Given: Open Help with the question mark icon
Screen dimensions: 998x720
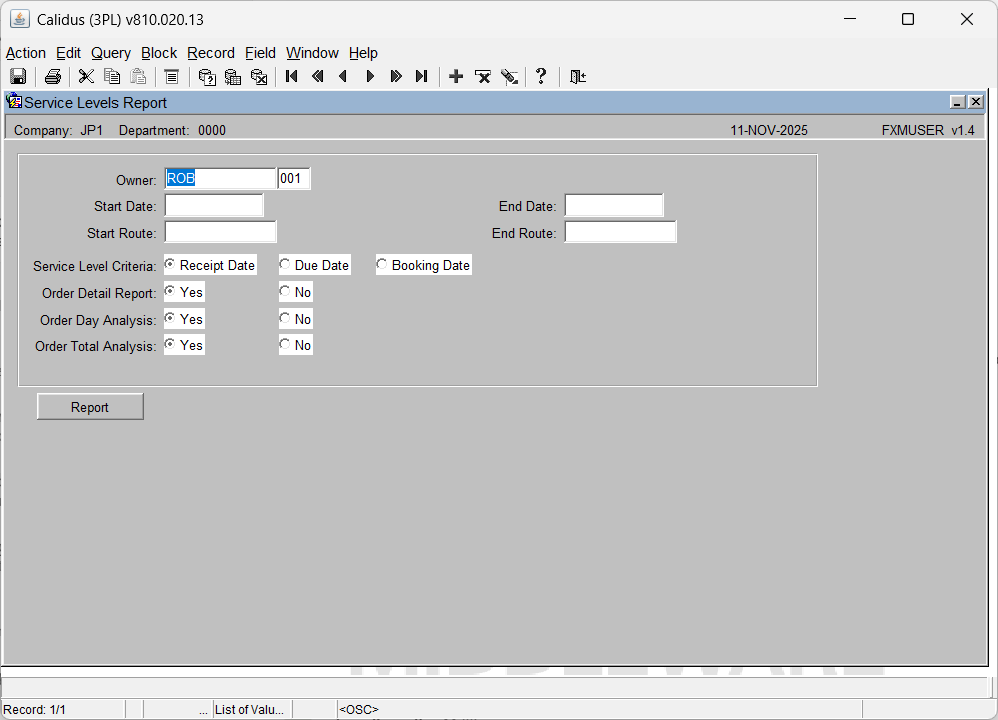Looking at the screenshot, I should click(541, 77).
